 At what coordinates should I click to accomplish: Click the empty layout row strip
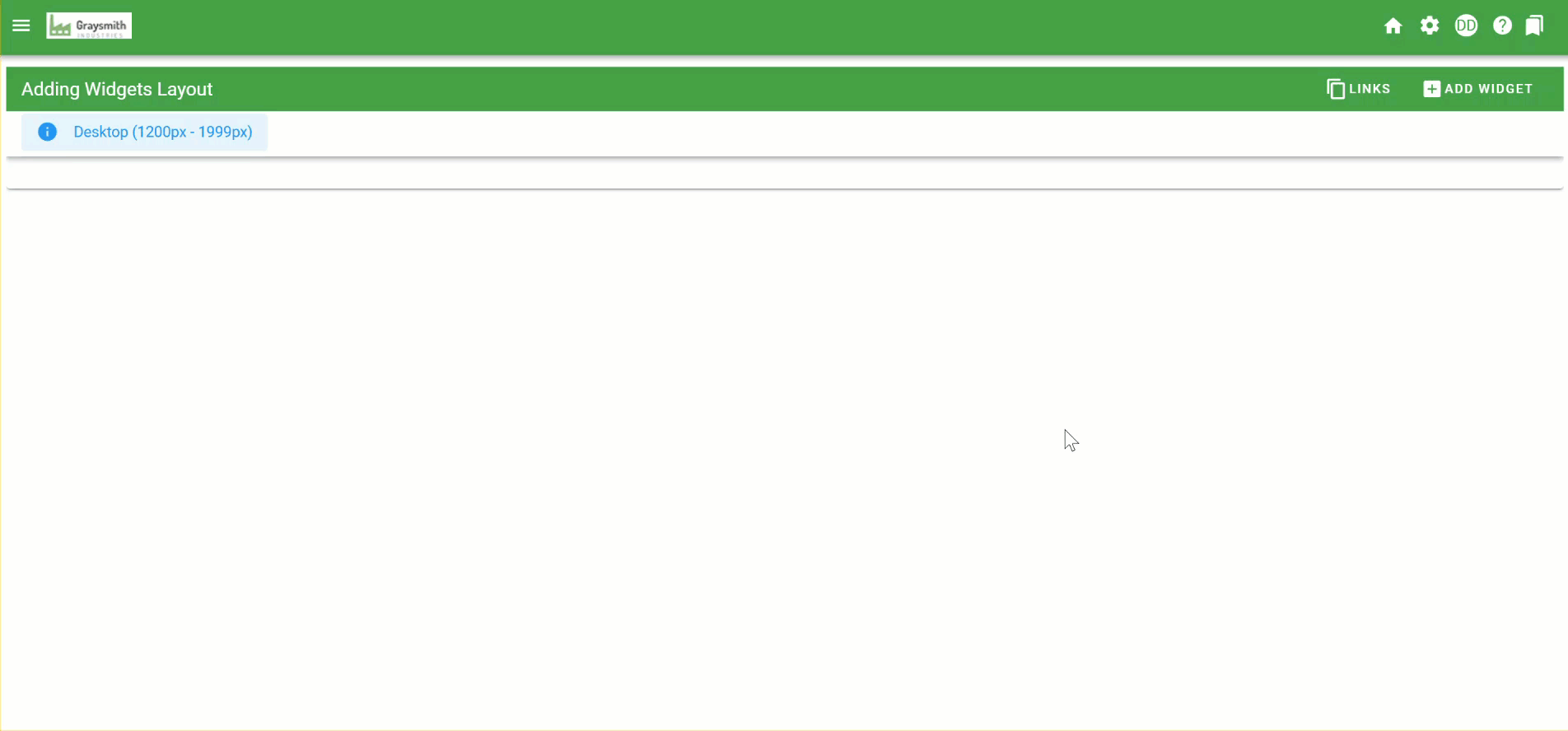click(x=784, y=174)
